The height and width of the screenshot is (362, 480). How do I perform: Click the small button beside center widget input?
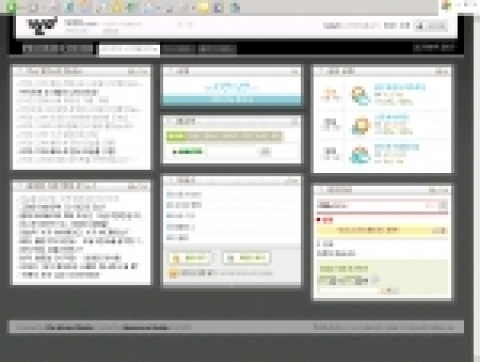point(265,152)
